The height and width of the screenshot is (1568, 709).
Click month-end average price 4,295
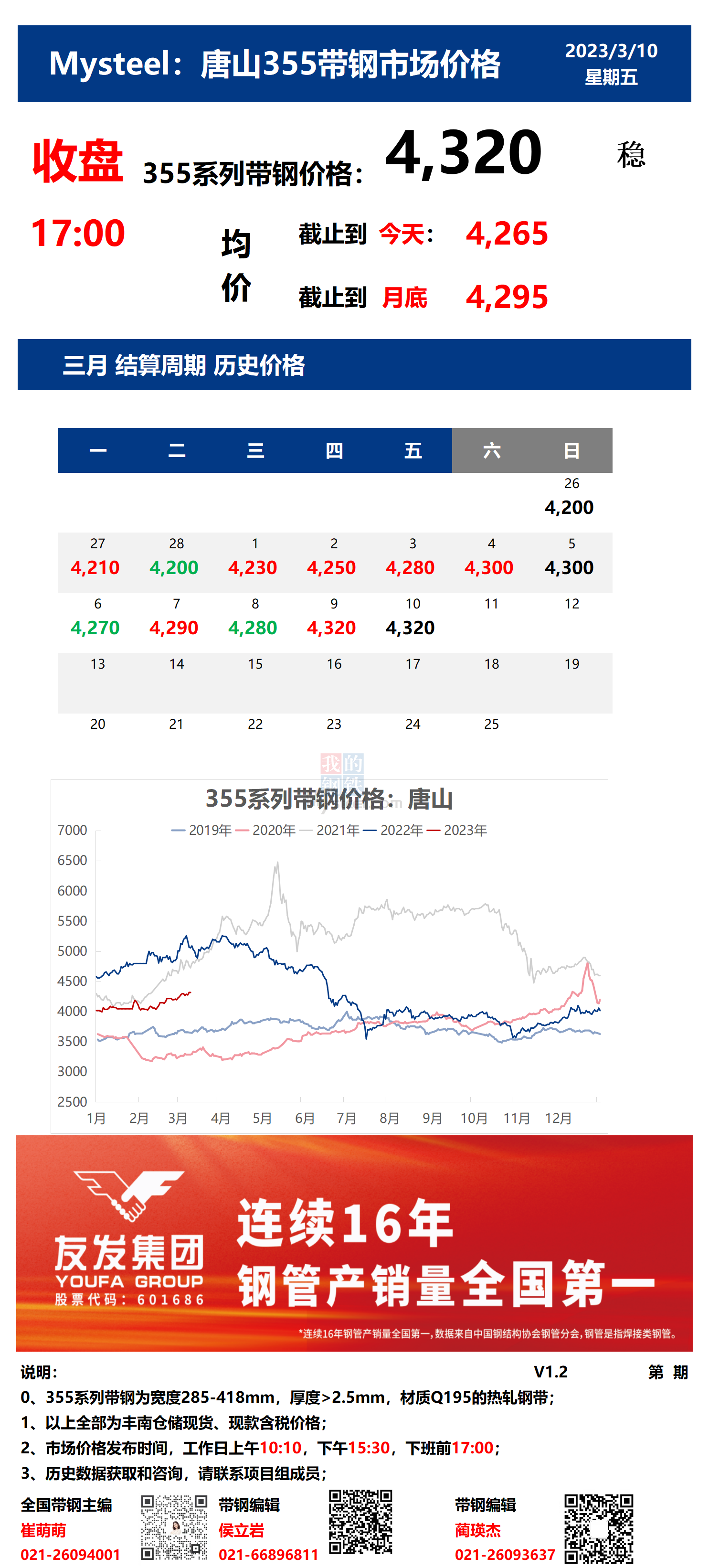(507, 297)
